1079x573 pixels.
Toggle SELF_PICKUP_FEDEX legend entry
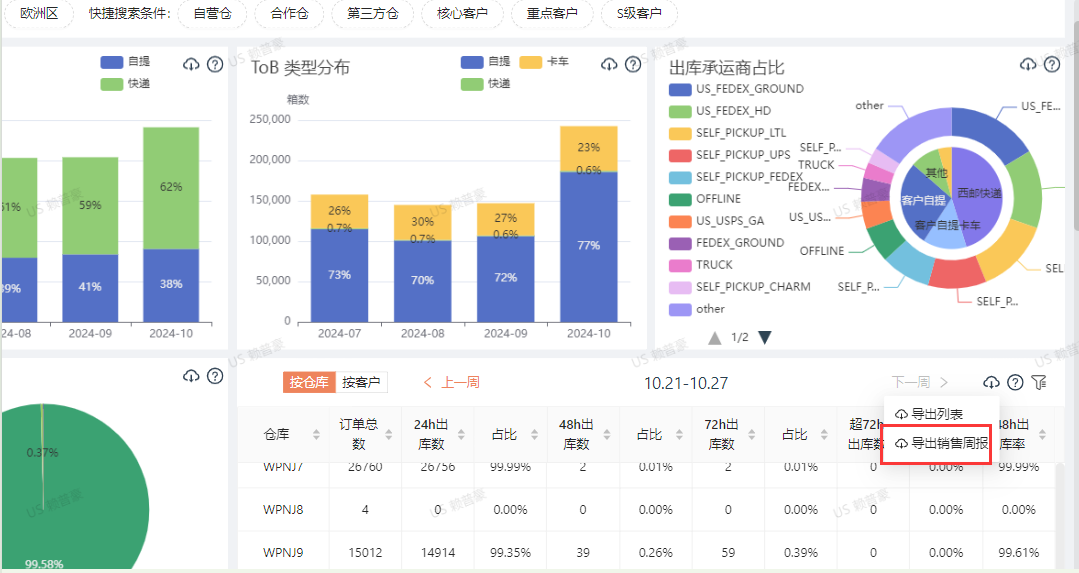[736, 177]
